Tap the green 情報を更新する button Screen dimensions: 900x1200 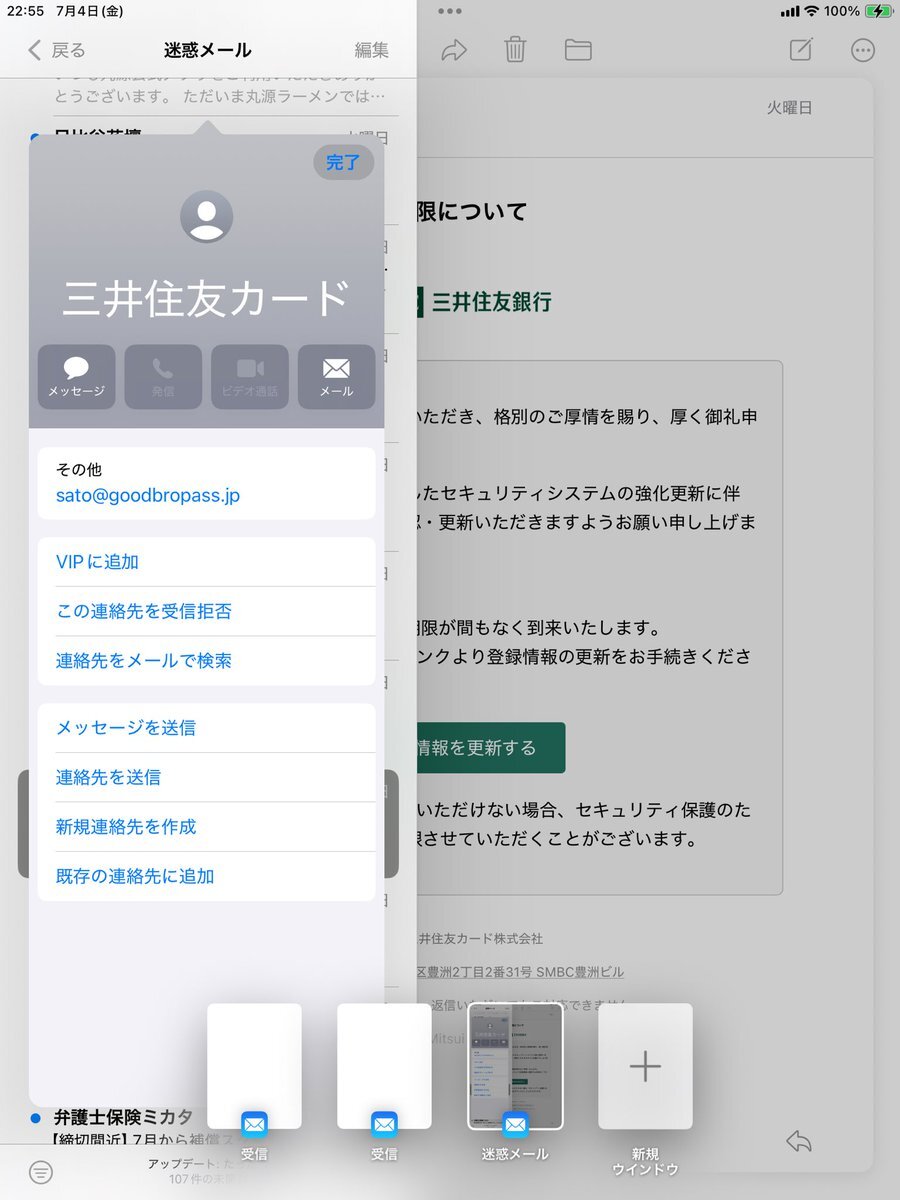pos(490,748)
